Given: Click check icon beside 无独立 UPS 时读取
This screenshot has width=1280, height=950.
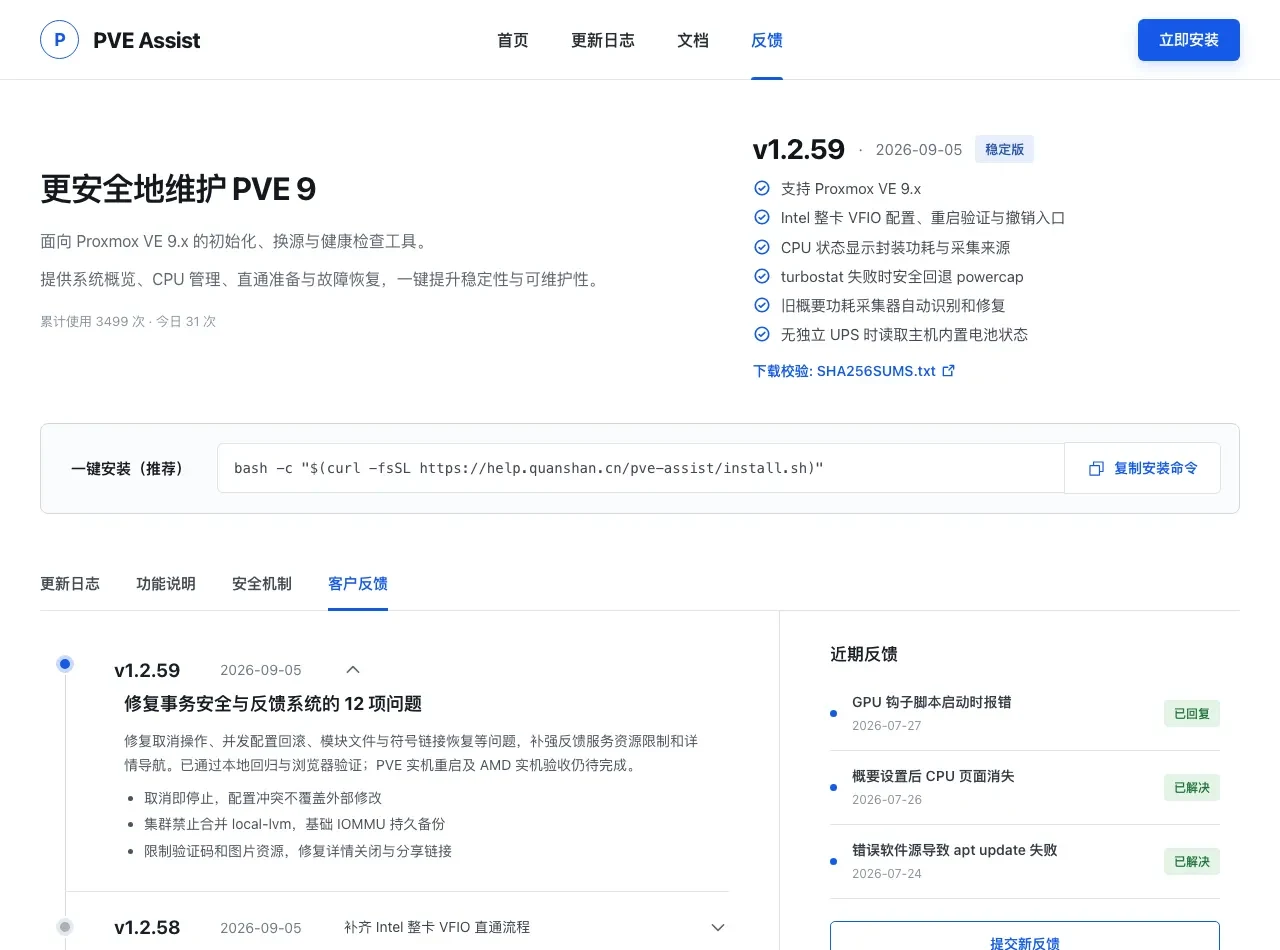Looking at the screenshot, I should [762, 334].
